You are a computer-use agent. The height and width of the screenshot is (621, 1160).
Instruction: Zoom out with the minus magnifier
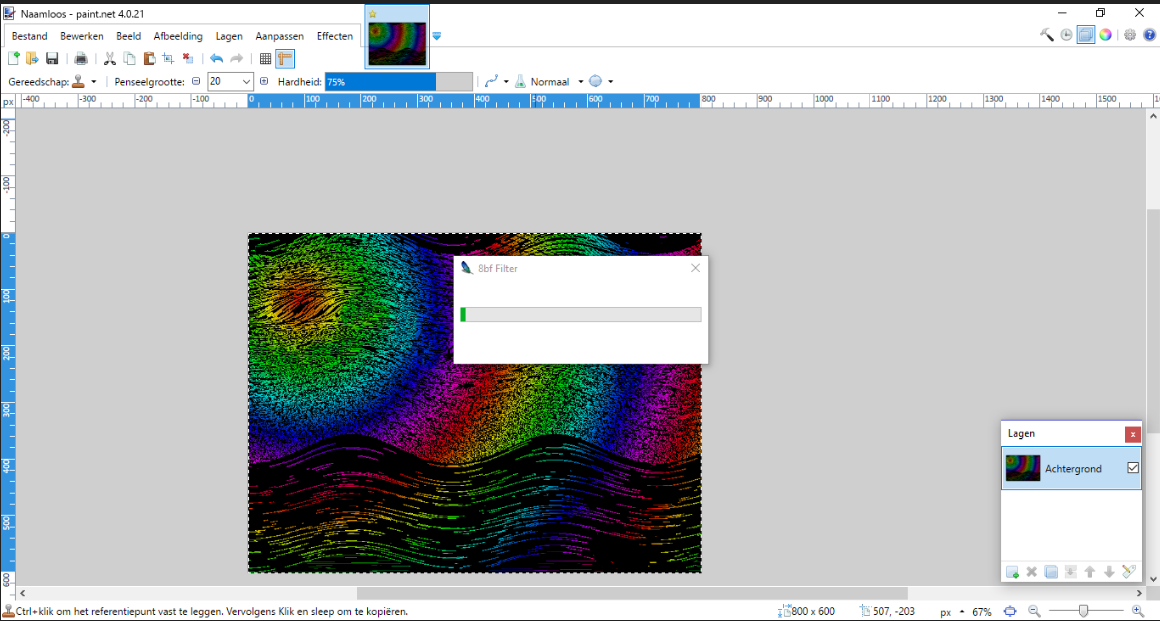tap(1034, 611)
